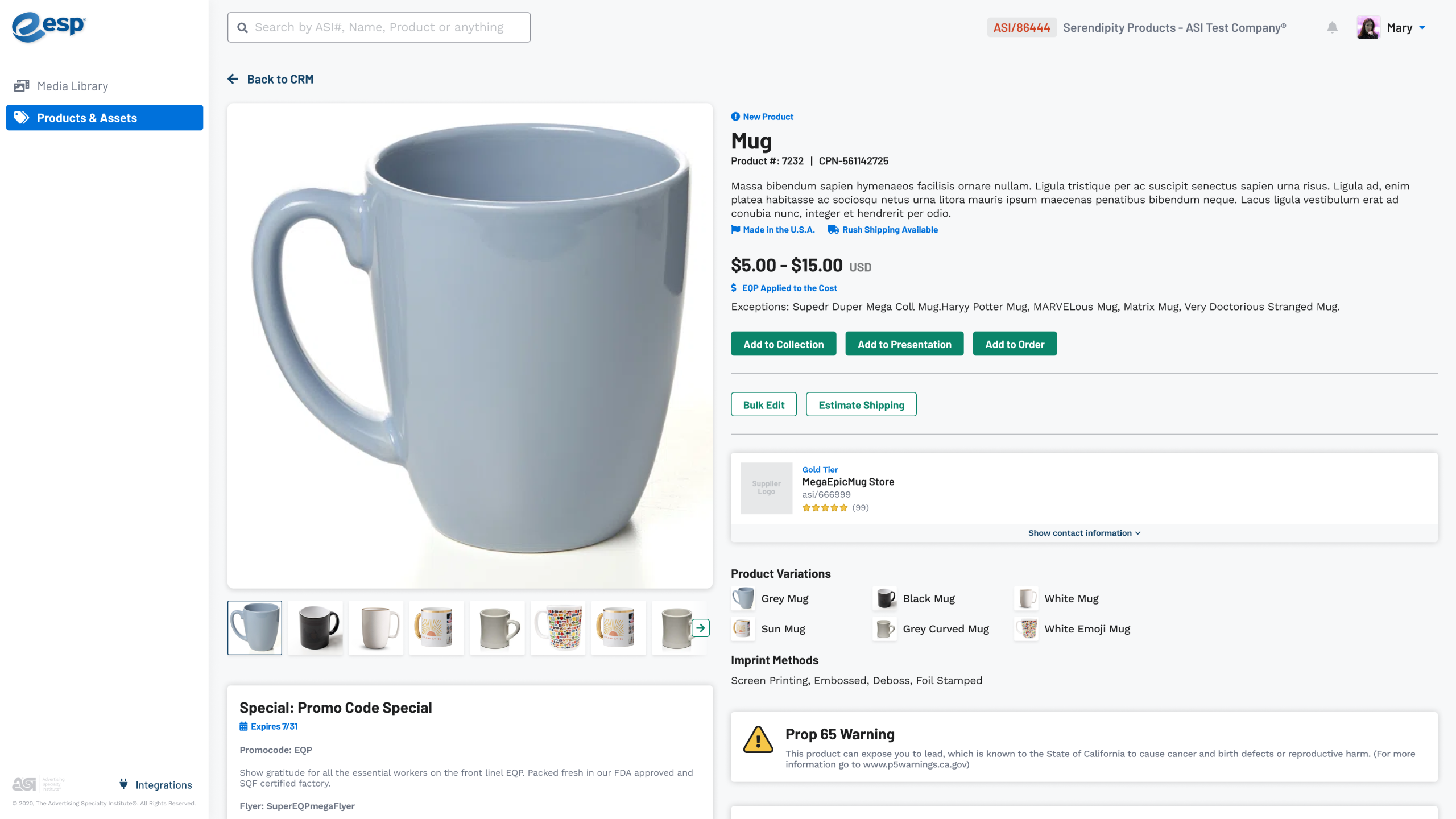Open Media Library in sidebar
Viewport: 1456px width, 819px height.
pyautogui.click(x=72, y=86)
